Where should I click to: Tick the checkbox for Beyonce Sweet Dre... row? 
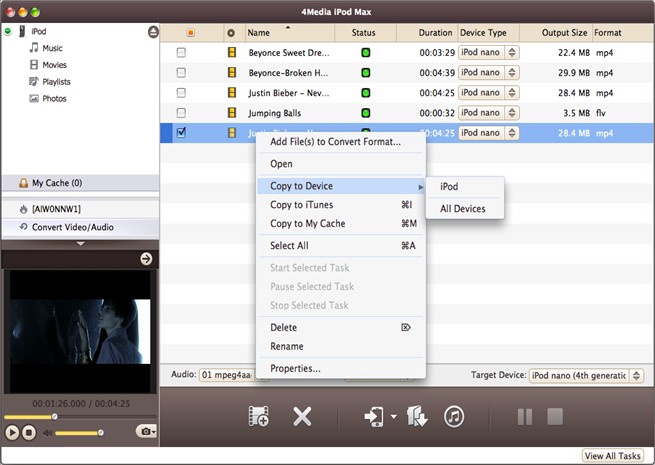click(181, 53)
